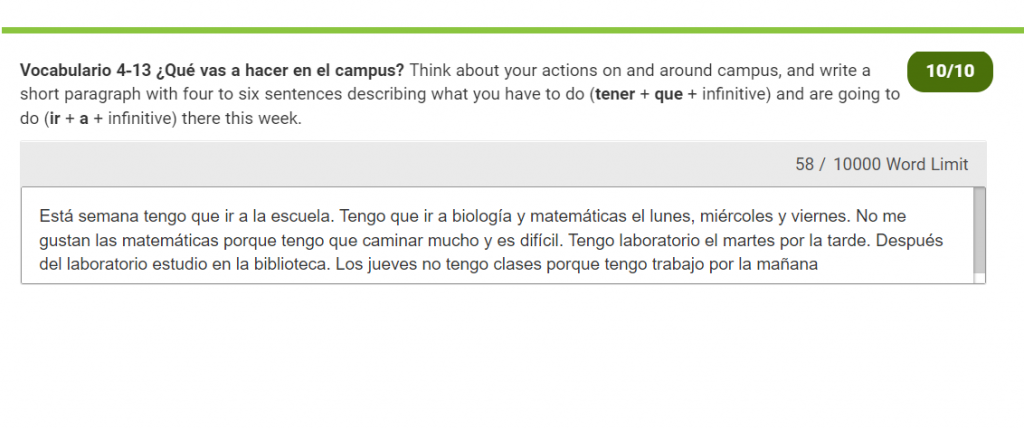Place cursor after the final word mañana
This screenshot has height=429, width=1024.
818,266
